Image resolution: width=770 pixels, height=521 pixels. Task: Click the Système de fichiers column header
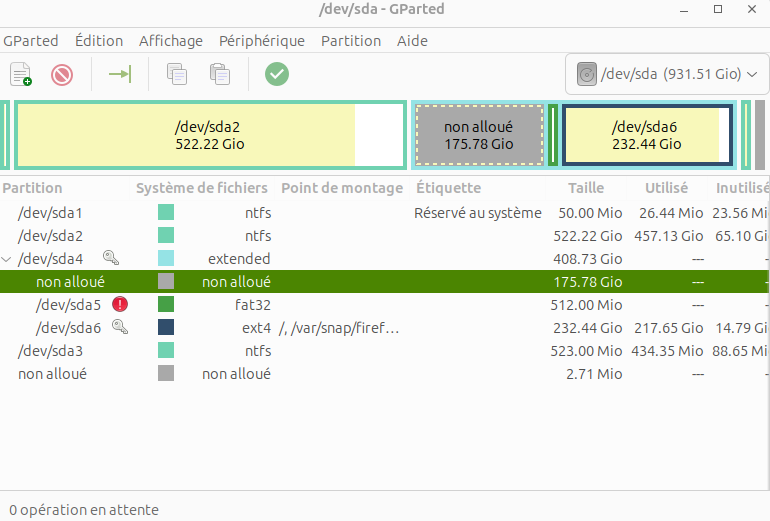coord(202,188)
